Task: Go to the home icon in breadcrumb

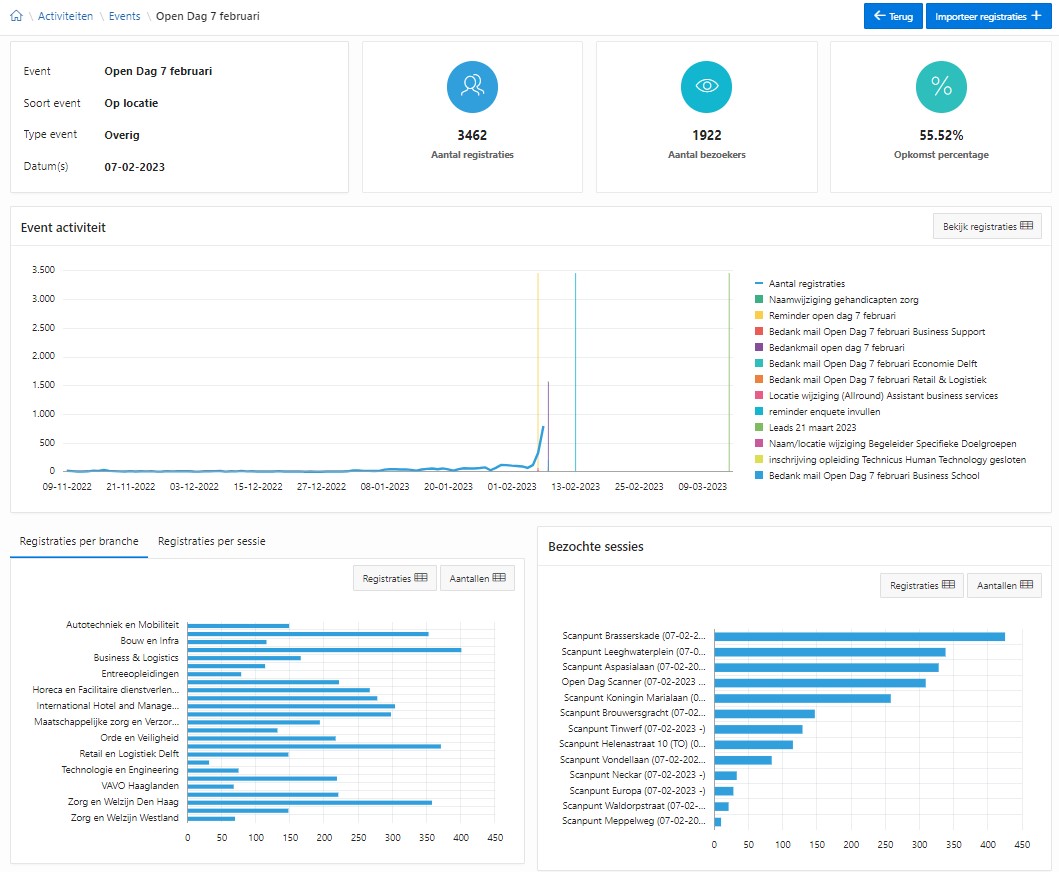Action: (16, 16)
